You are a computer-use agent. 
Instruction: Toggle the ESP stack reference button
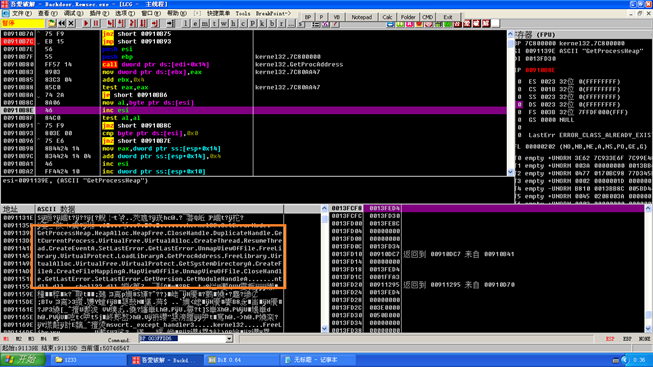(x=610, y=339)
